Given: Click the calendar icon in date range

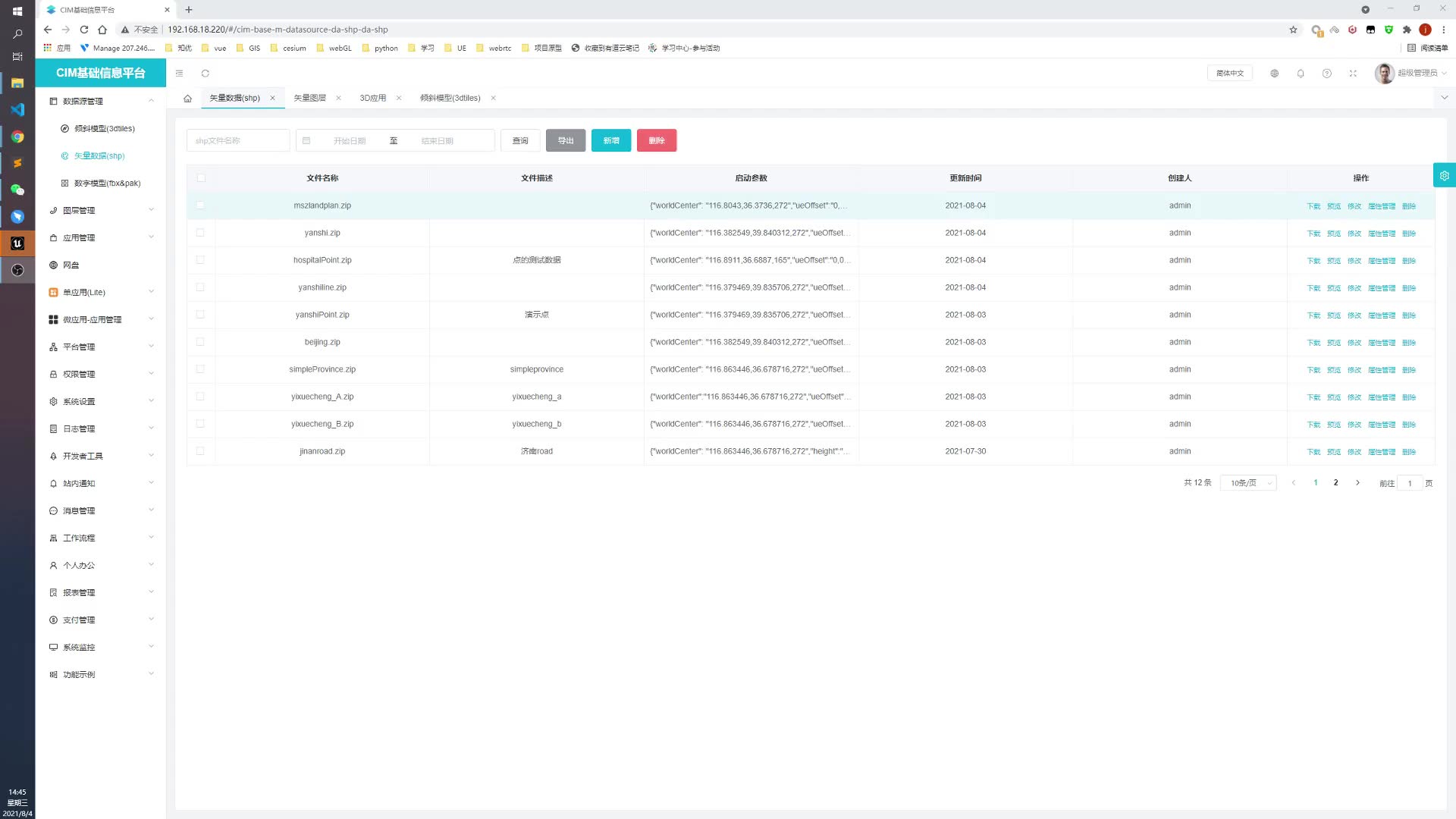Looking at the screenshot, I should tap(306, 140).
